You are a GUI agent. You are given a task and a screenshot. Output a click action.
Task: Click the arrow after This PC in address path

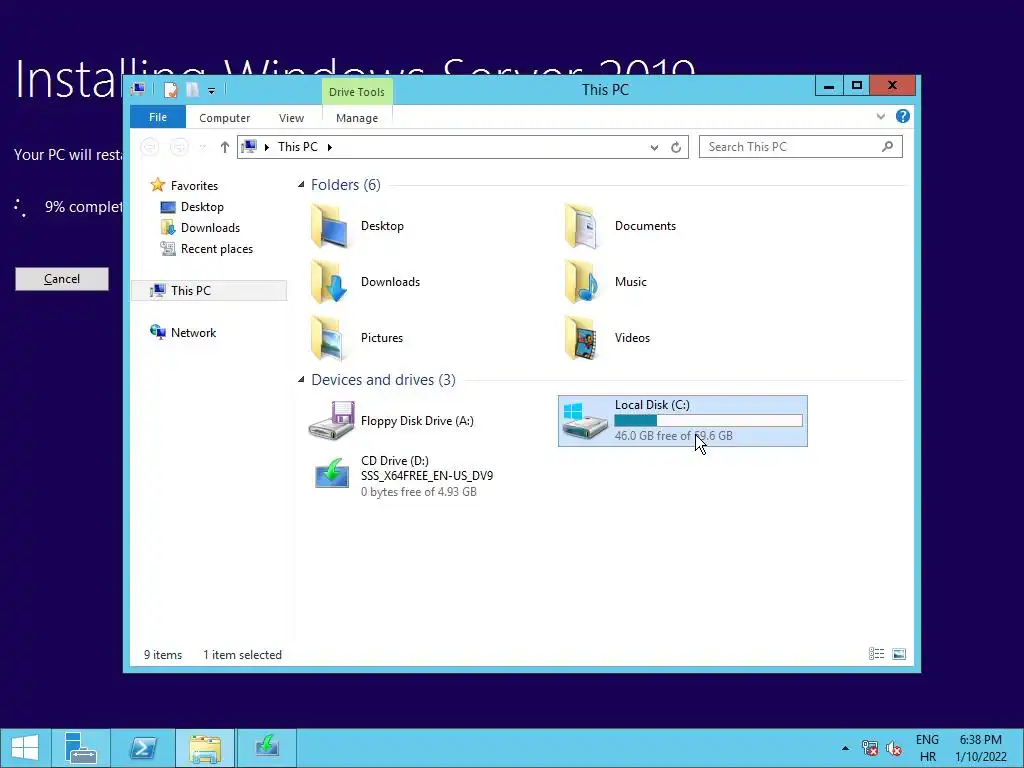[329, 147]
